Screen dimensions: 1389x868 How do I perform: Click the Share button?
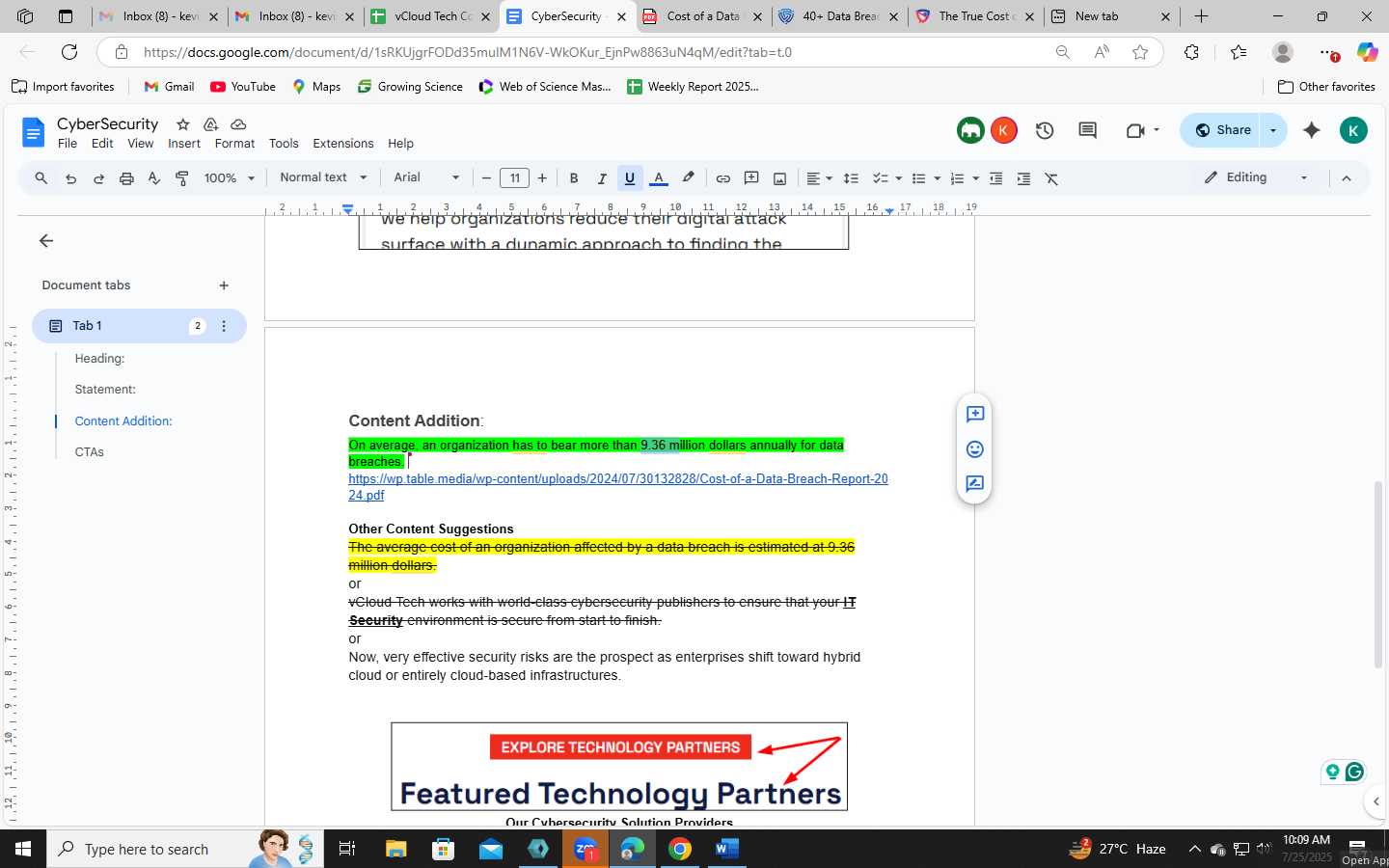click(1222, 130)
